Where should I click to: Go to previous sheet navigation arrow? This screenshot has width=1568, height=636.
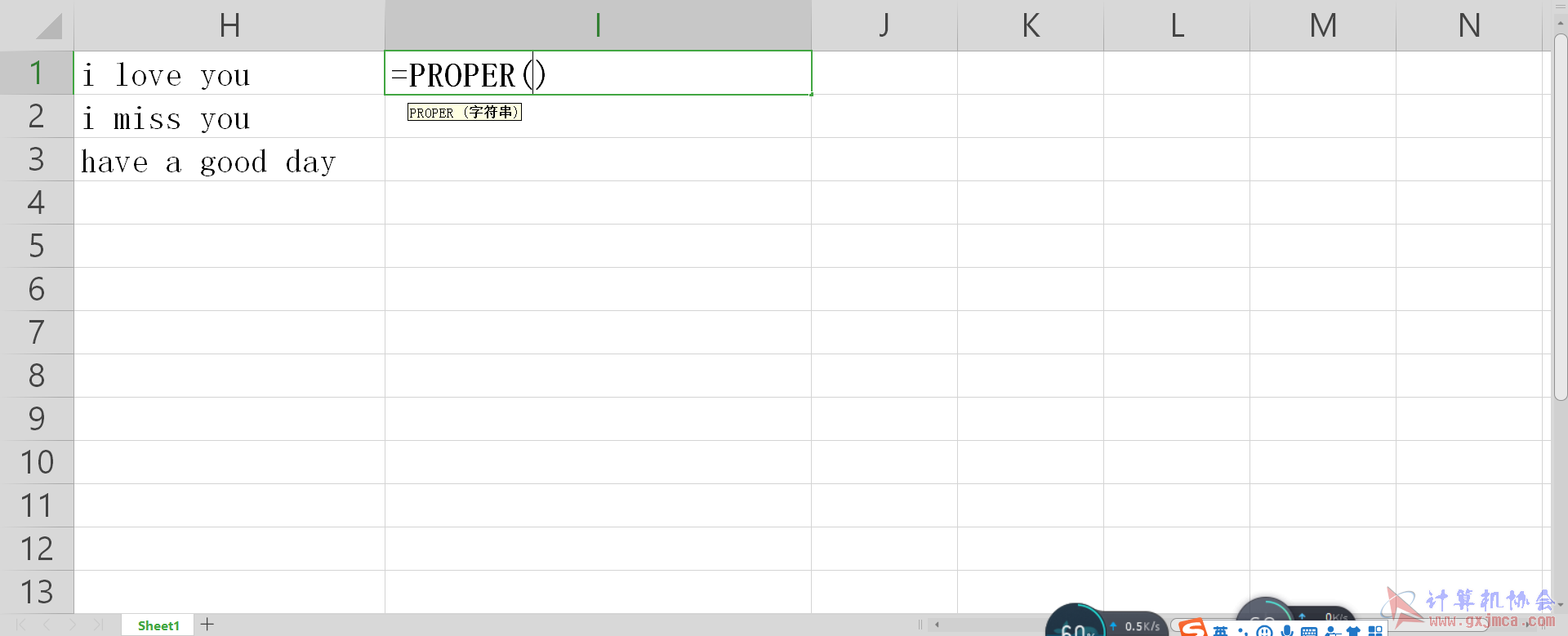pos(47,625)
